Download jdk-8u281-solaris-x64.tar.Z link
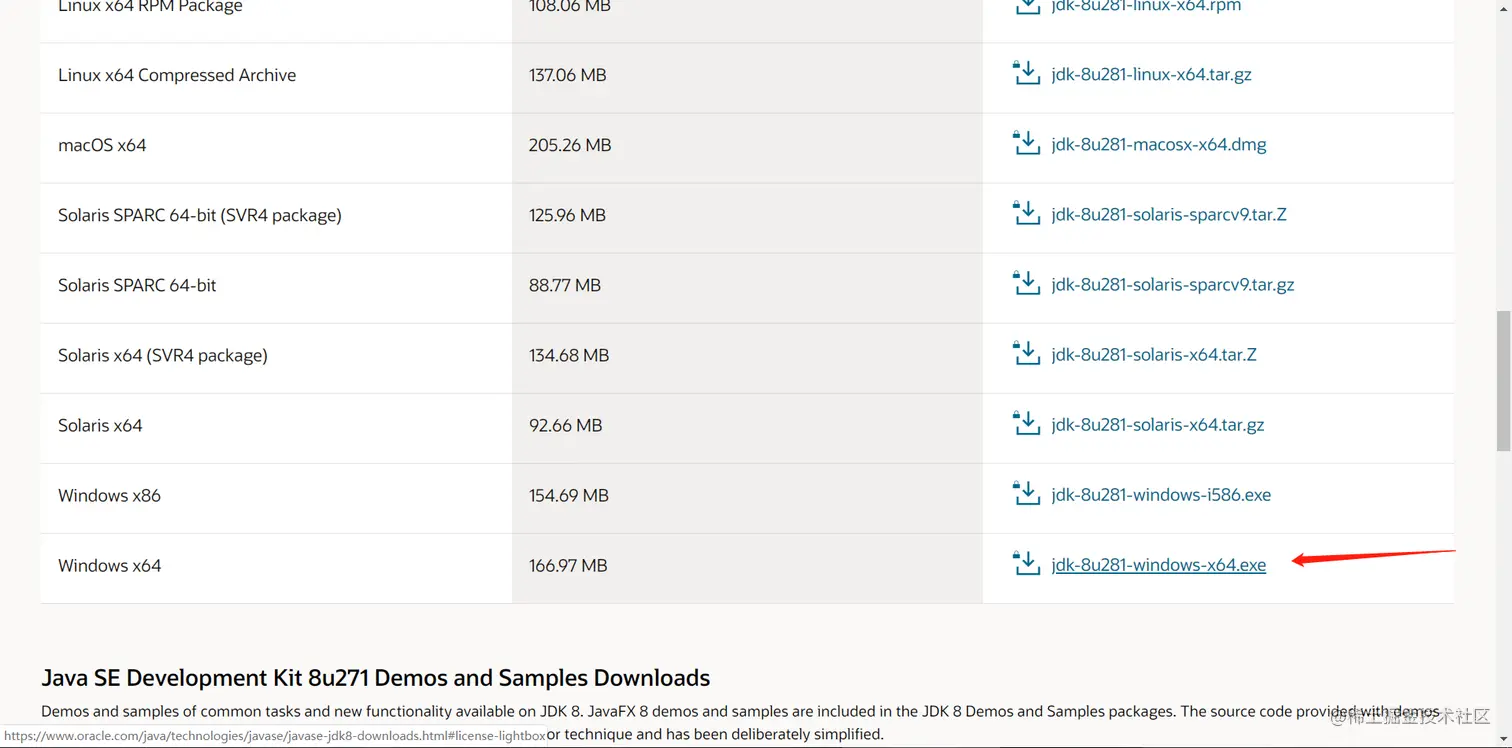1512x748 pixels. click(x=1153, y=355)
